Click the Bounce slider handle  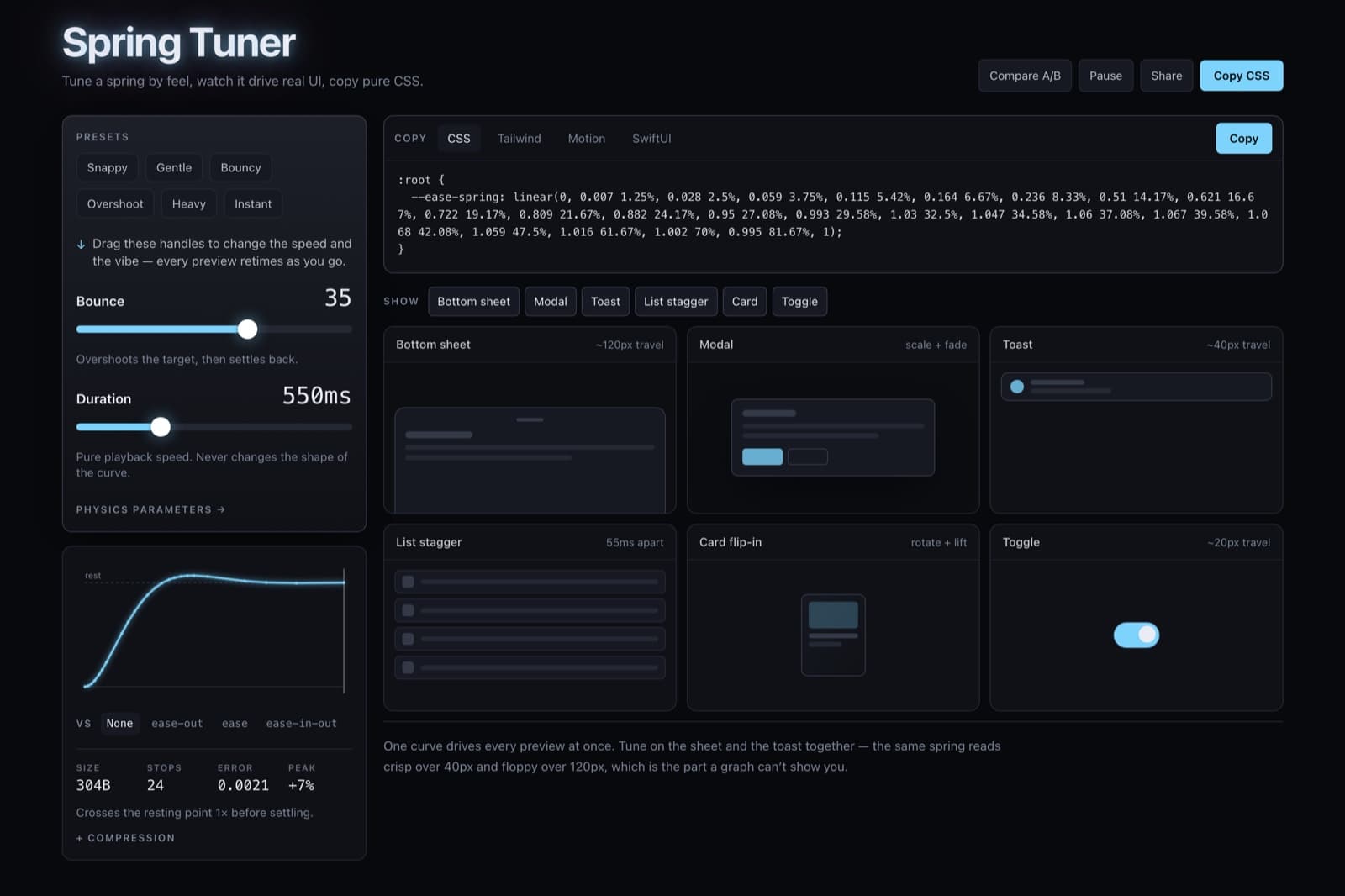point(247,329)
